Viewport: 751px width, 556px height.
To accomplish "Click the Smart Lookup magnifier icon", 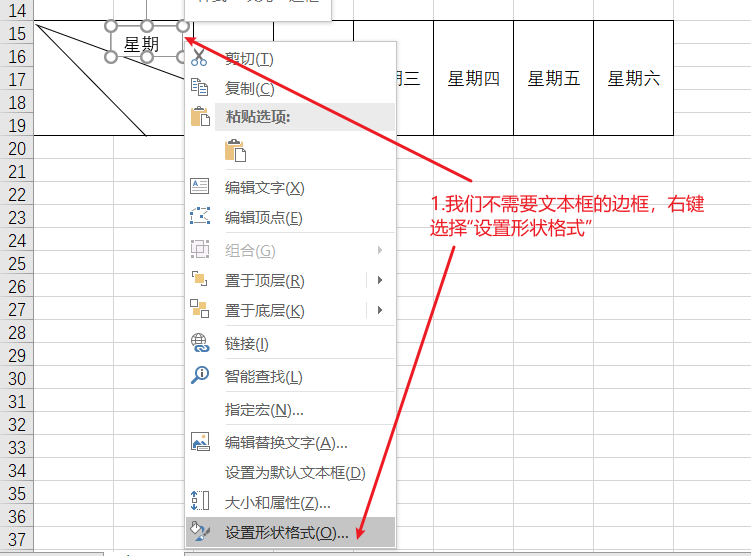I will coord(200,375).
